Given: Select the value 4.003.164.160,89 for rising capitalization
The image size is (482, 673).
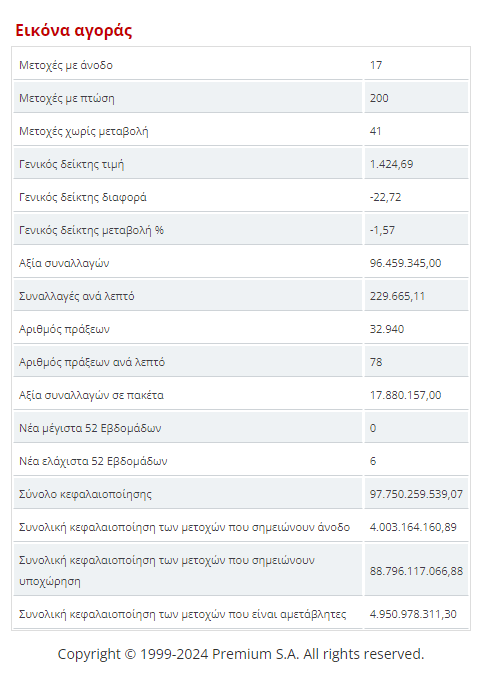Looking at the screenshot, I should [x=413, y=527].
